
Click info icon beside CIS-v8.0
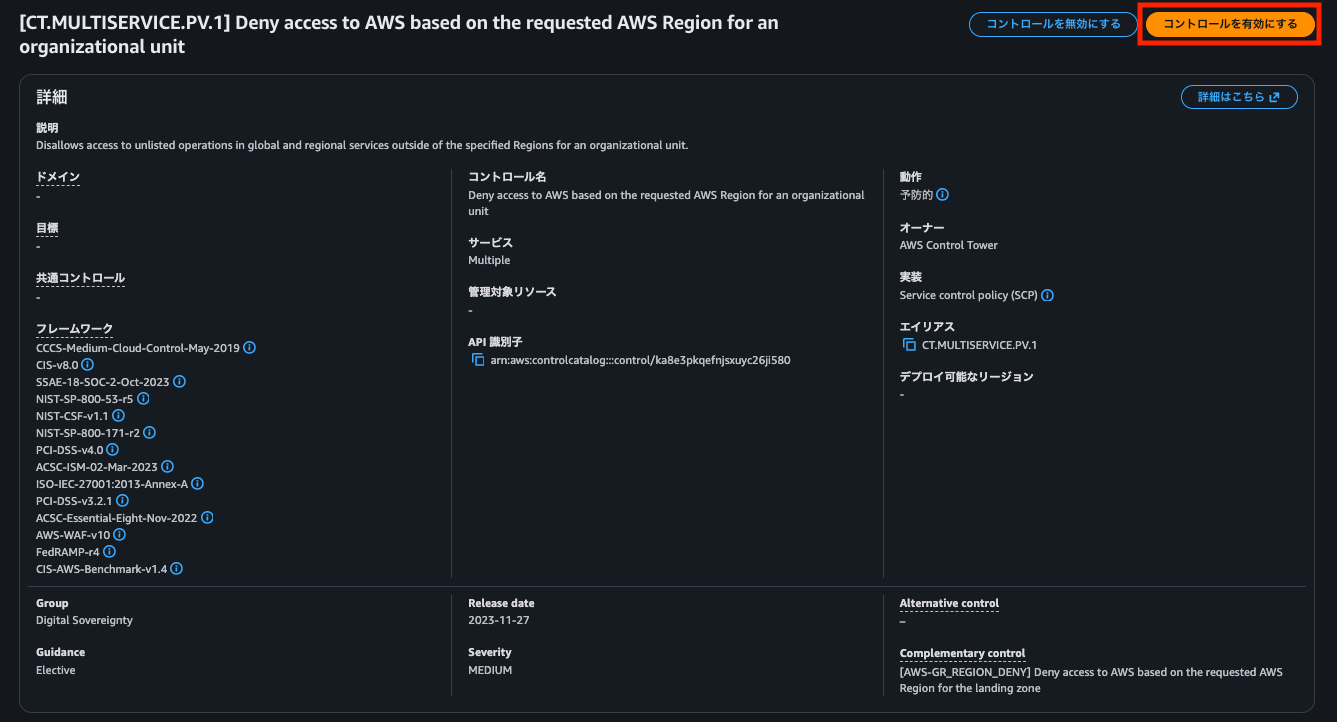point(89,365)
